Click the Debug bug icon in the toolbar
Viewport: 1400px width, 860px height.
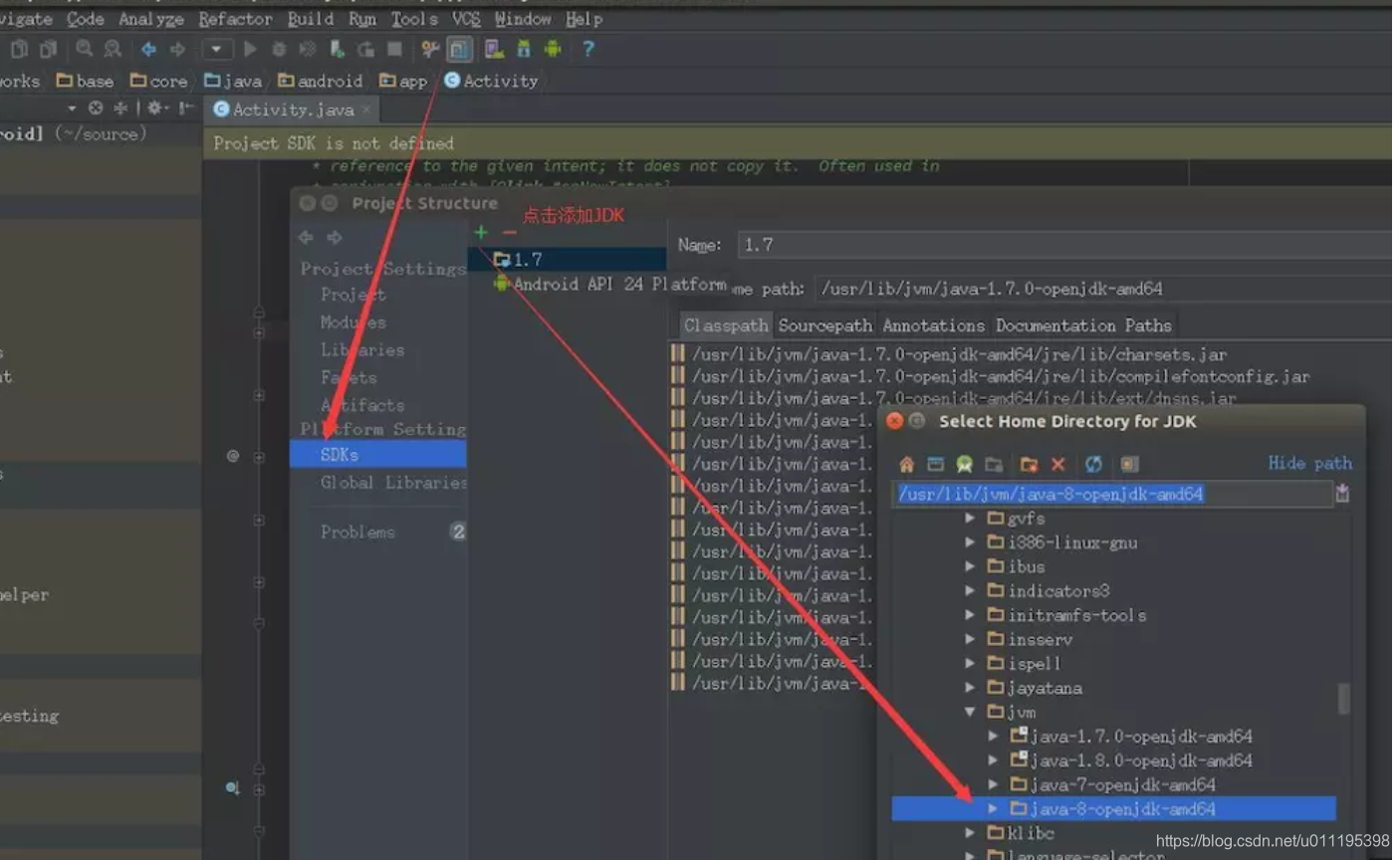279,49
